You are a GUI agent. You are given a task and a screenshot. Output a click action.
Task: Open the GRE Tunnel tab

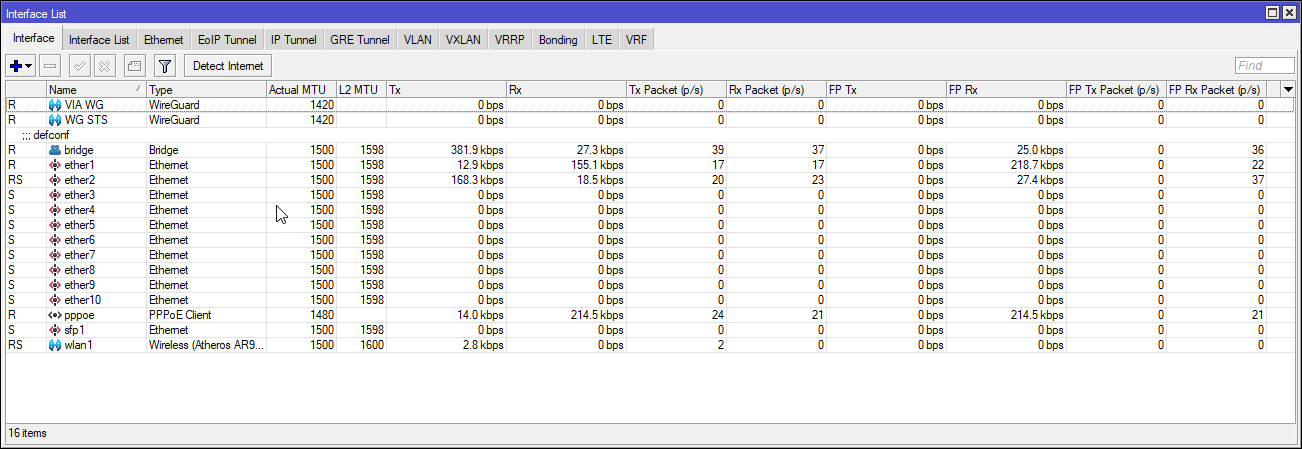tap(360, 40)
